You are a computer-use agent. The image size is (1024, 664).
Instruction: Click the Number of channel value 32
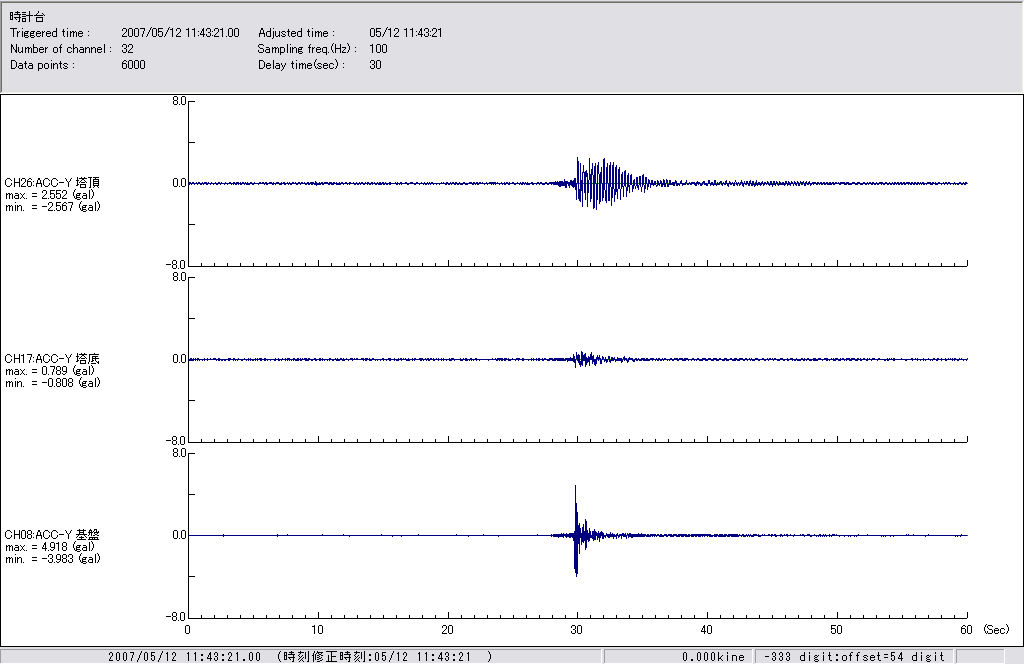click(x=128, y=49)
